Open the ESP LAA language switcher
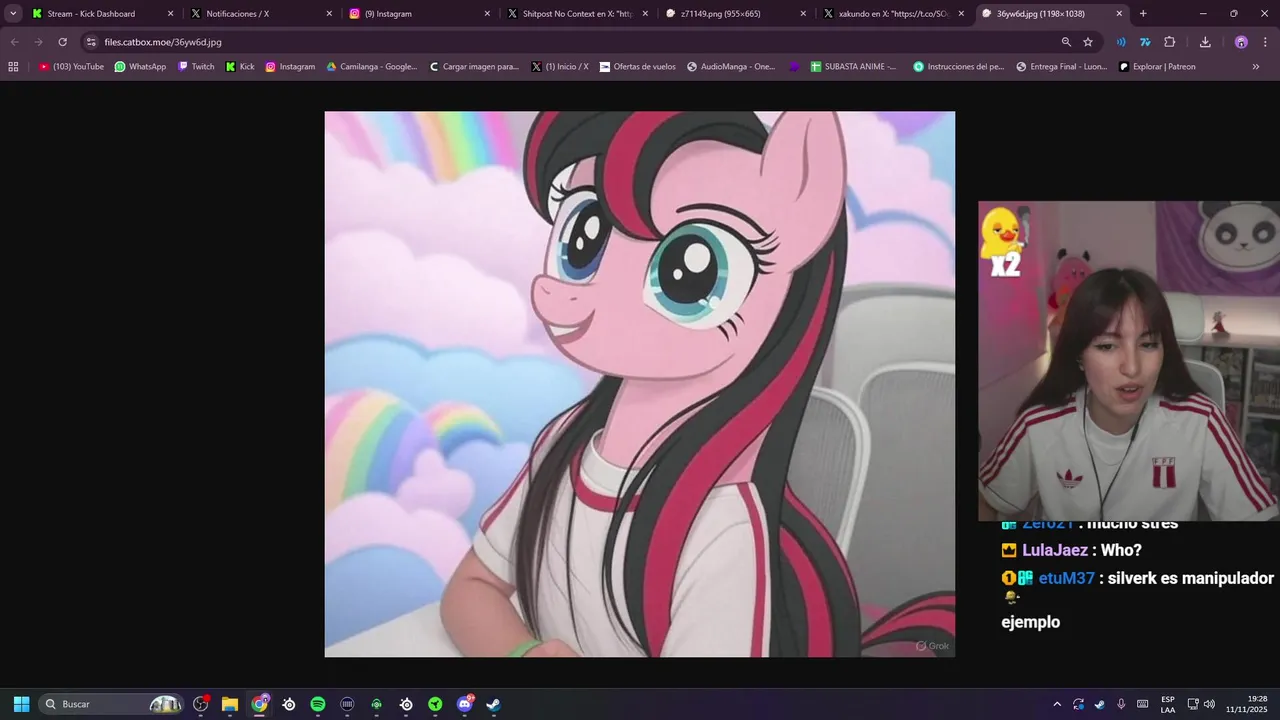This screenshot has height=720, width=1280. [x=1168, y=704]
